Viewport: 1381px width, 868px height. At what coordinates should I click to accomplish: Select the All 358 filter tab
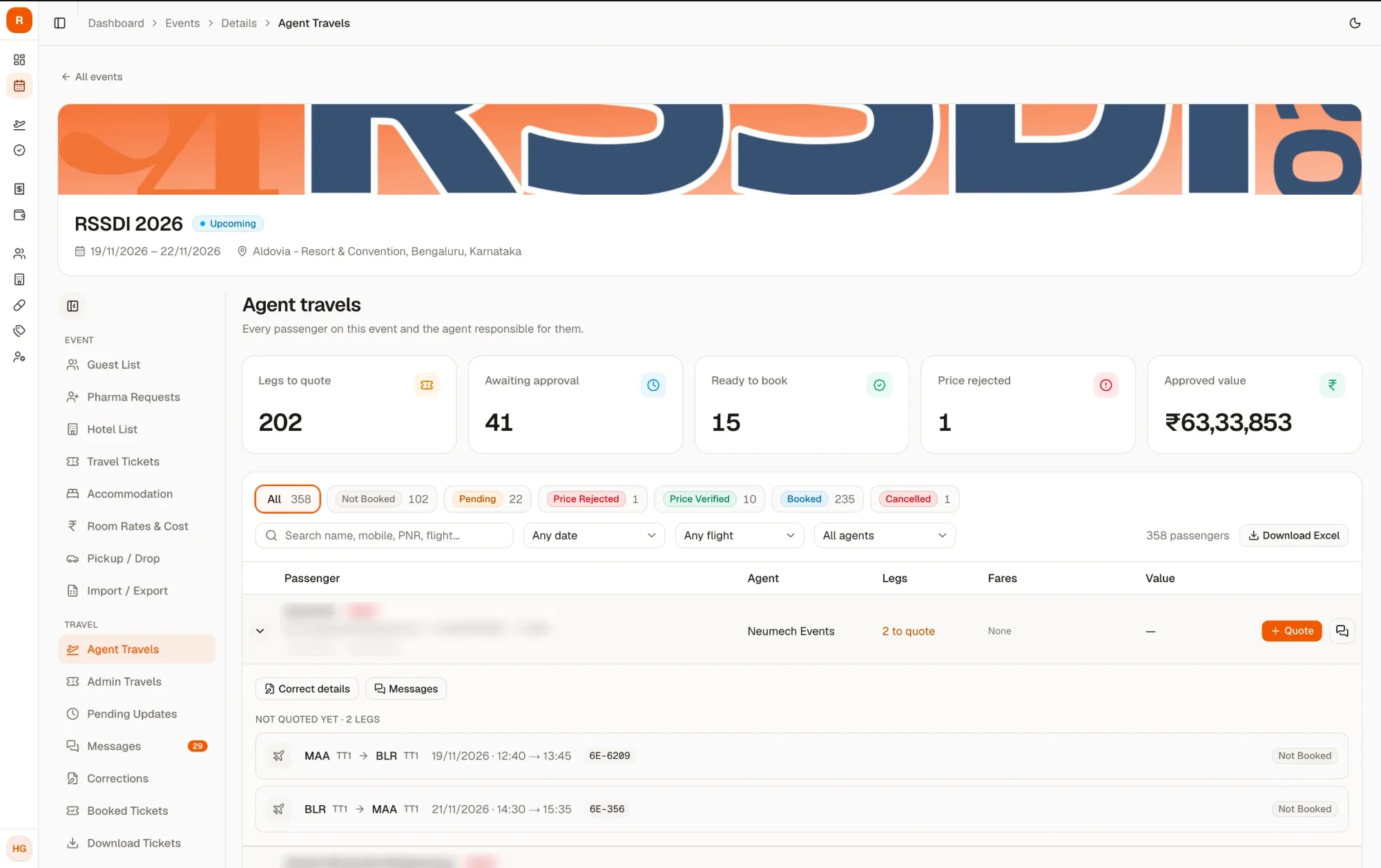pos(288,499)
